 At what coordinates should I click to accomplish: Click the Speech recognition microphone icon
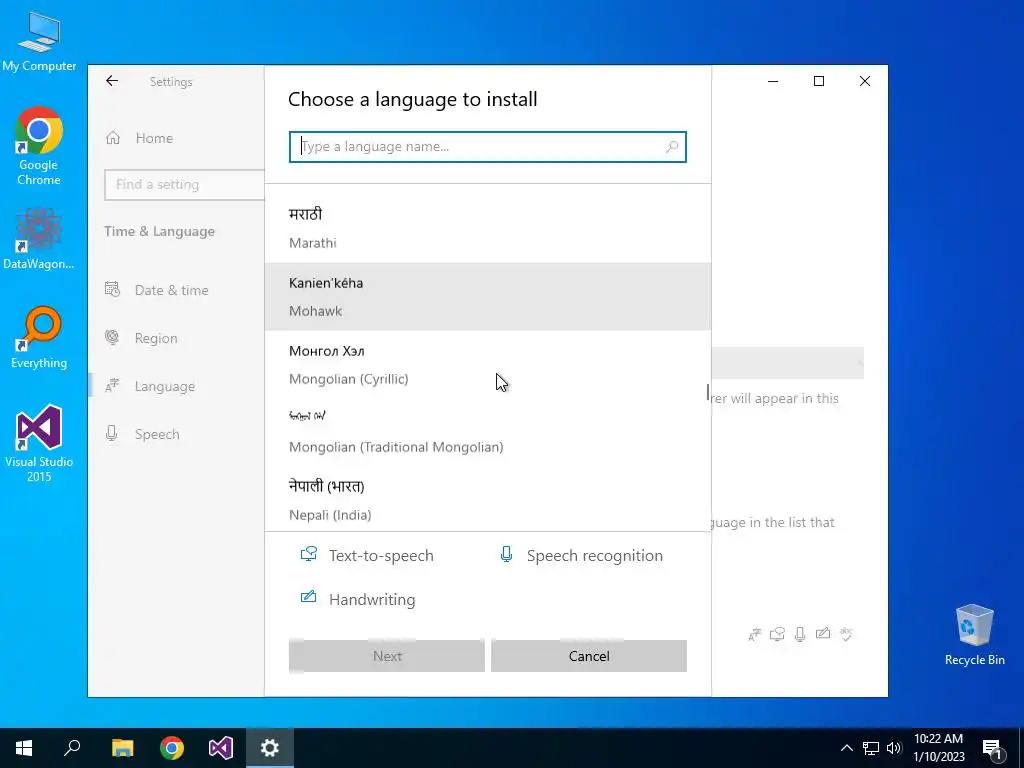506,554
